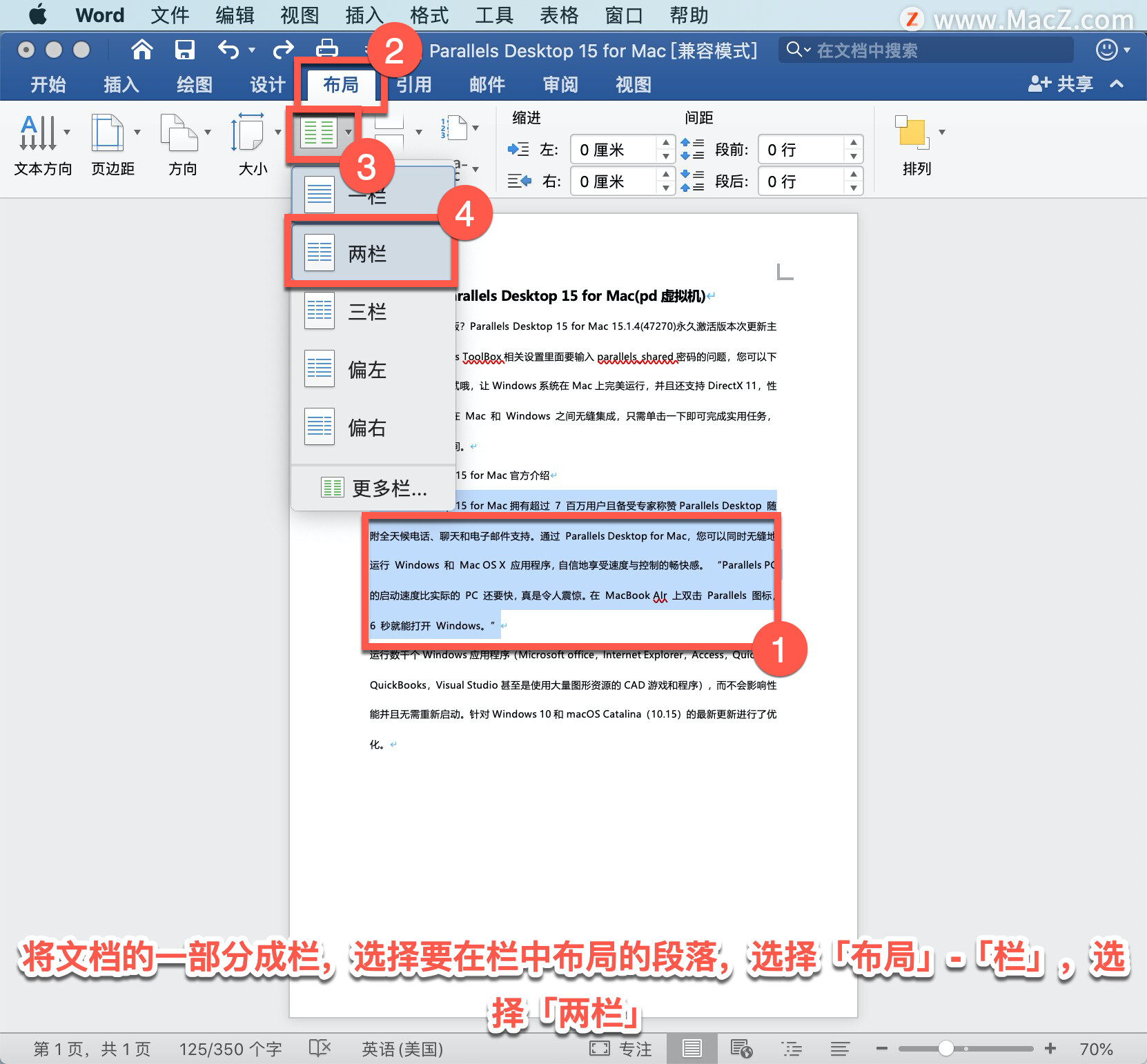Click the 大小 page size icon
Screen dimensions: 1147x1064
(x=248, y=132)
